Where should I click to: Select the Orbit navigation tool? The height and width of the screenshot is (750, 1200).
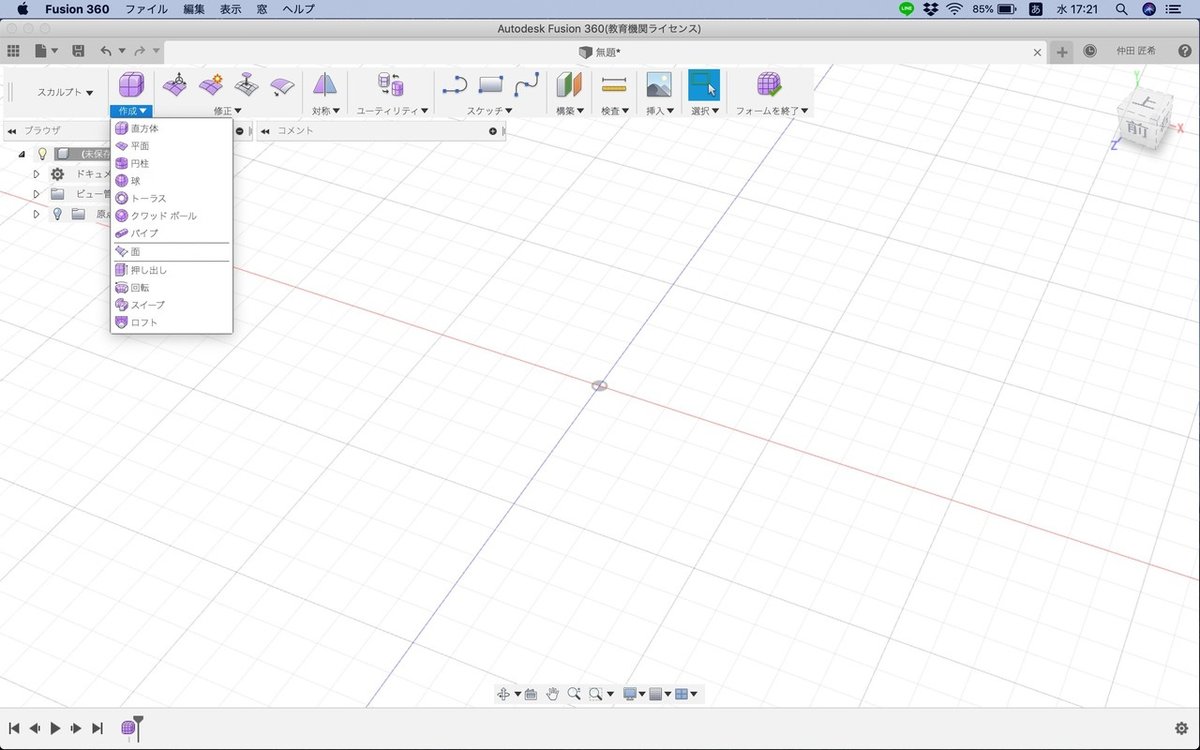pyautogui.click(x=503, y=693)
